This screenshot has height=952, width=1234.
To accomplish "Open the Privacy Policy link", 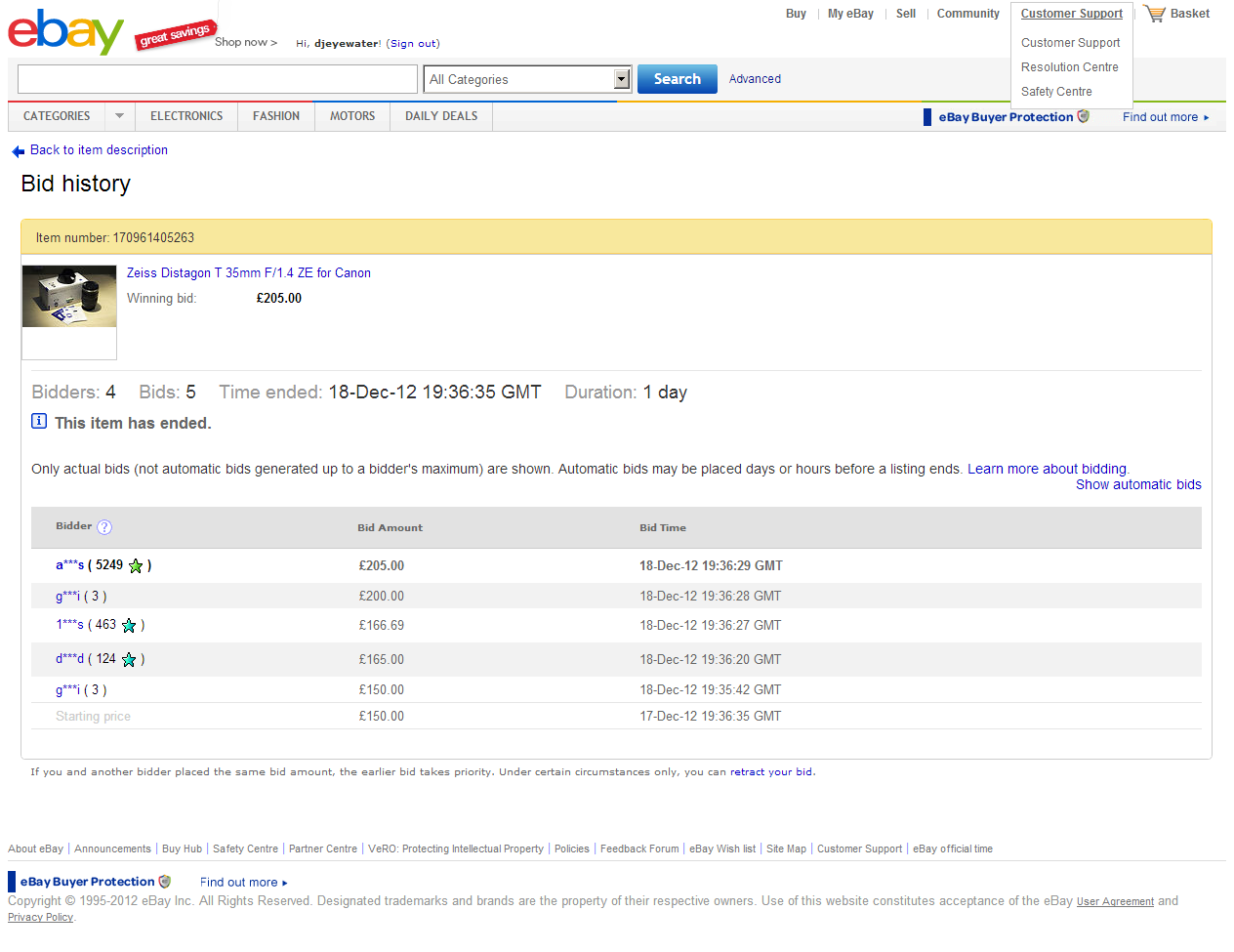I will tap(40, 918).
